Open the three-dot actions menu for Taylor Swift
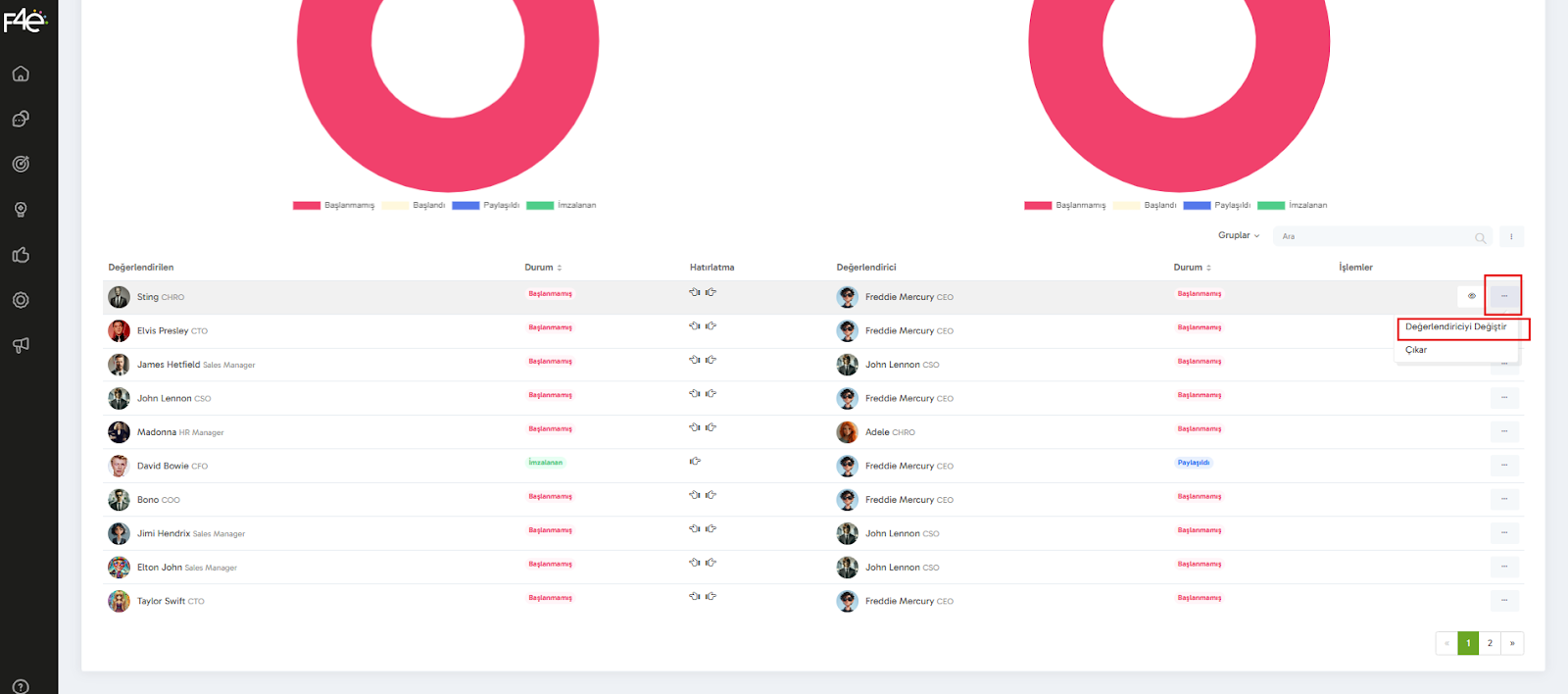Screen dimensions: 1568x694 point(1504,600)
